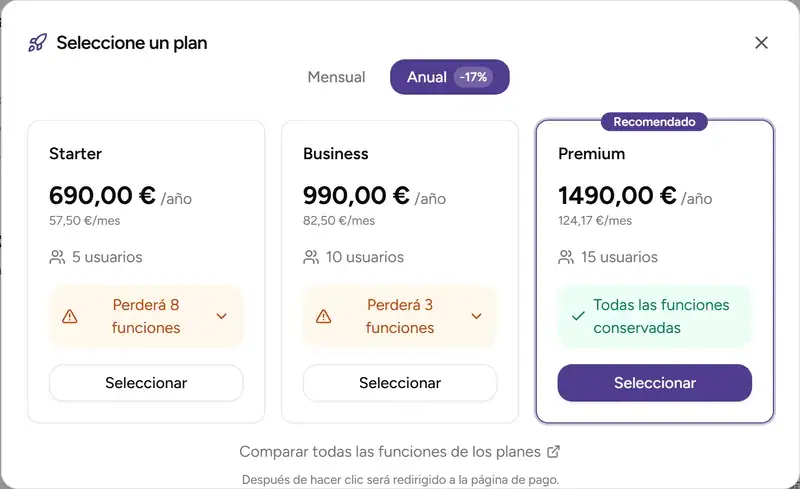This screenshot has height=489, width=800.
Task: Click the rocket icon beside the title
Action: 37,43
